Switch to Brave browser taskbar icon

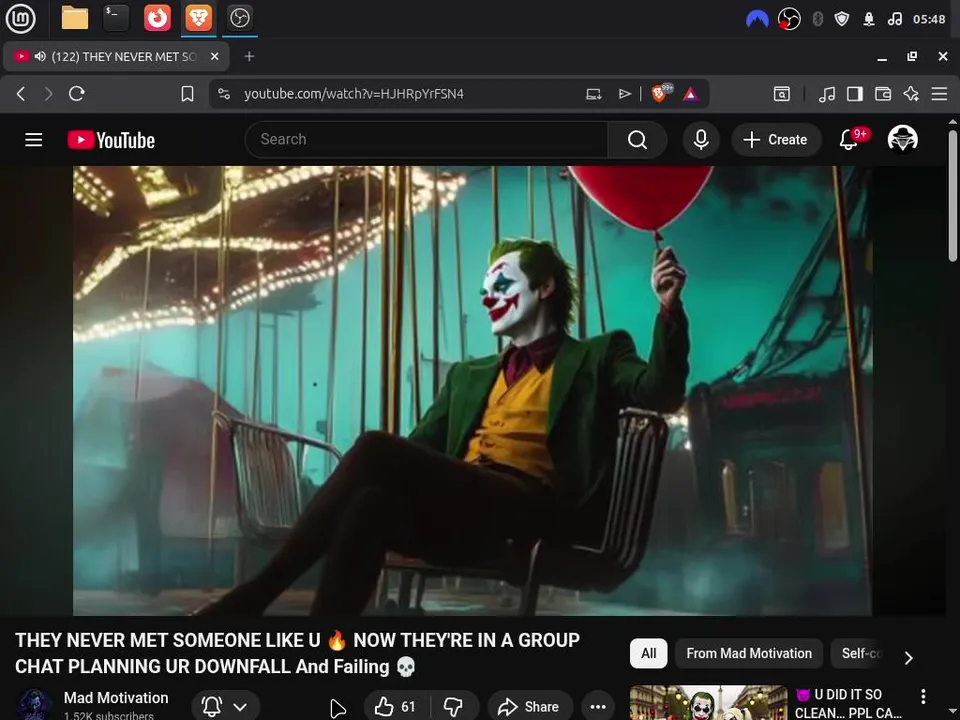point(198,18)
